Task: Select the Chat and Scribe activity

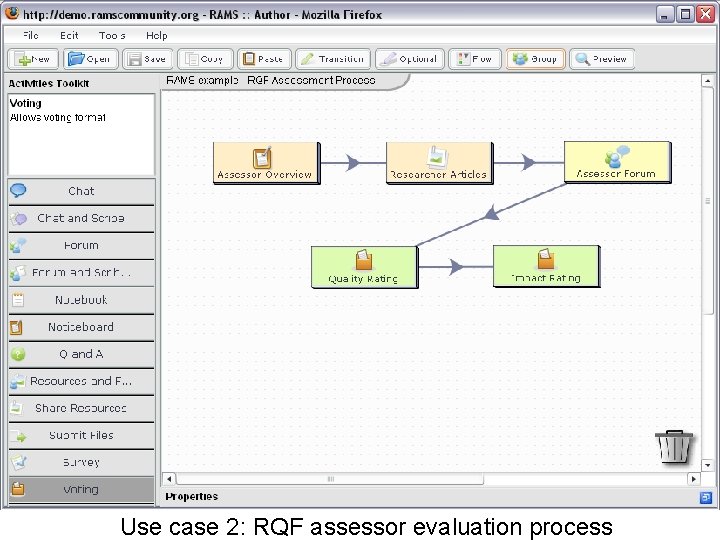Action: pyautogui.click(x=81, y=218)
